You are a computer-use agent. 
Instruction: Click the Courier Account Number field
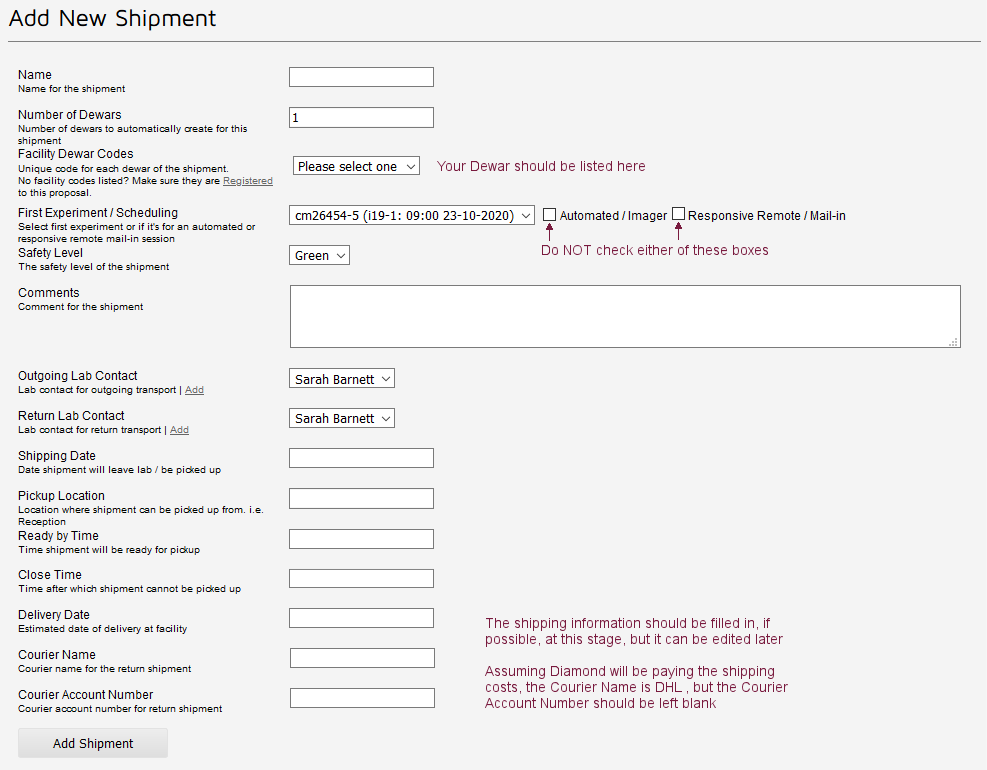pyautogui.click(x=361, y=697)
